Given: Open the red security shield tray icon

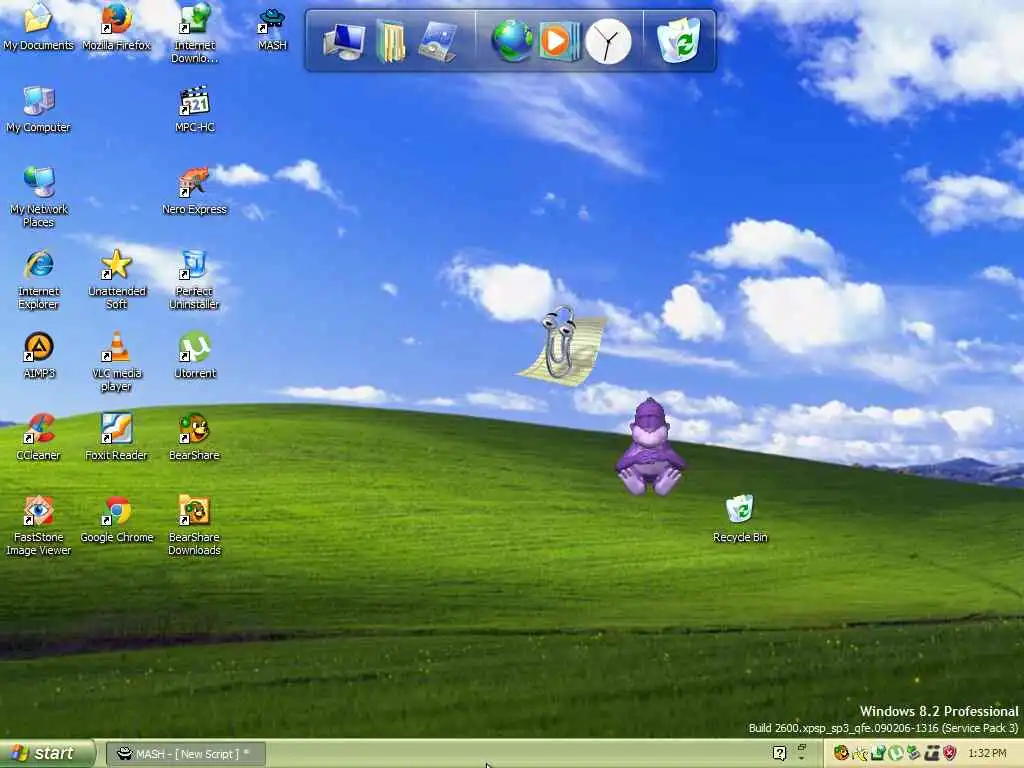Looking at the screenshot, I should coord(949,753).
